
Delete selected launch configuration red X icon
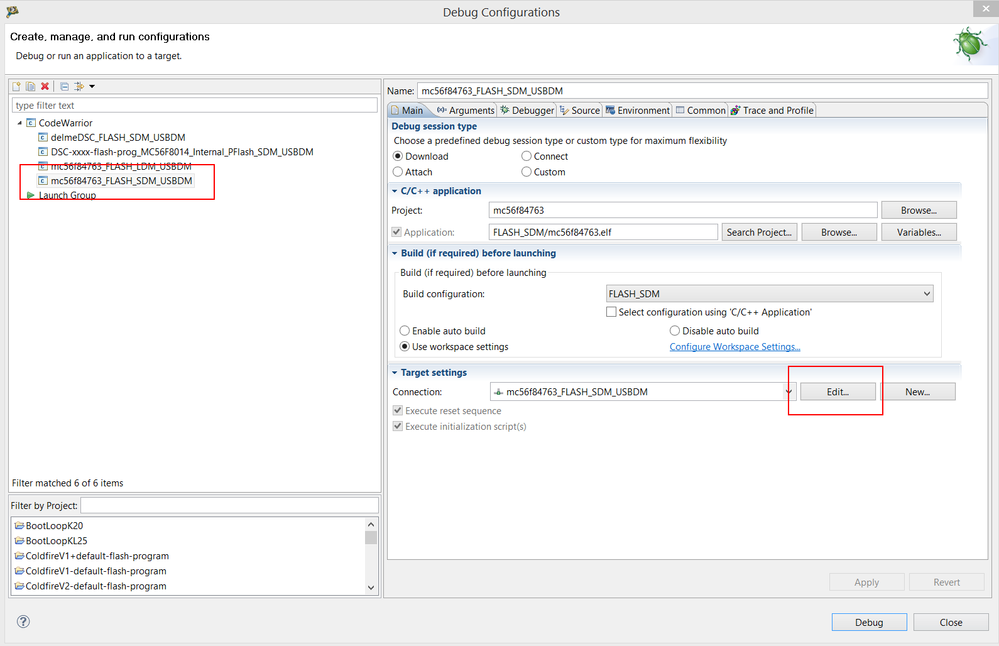(x=45, y=86)
